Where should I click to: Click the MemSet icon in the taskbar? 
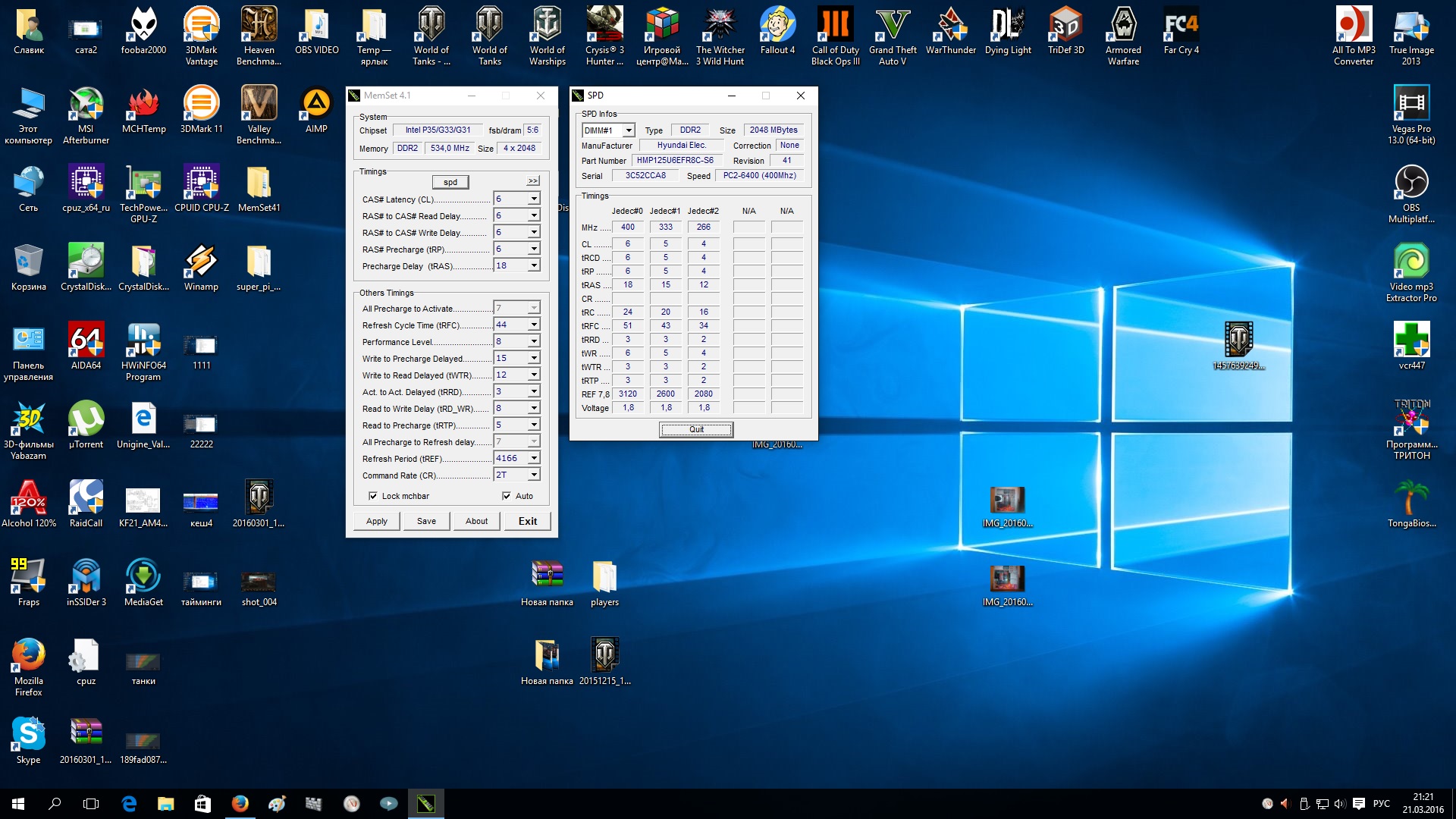[425, 804]
